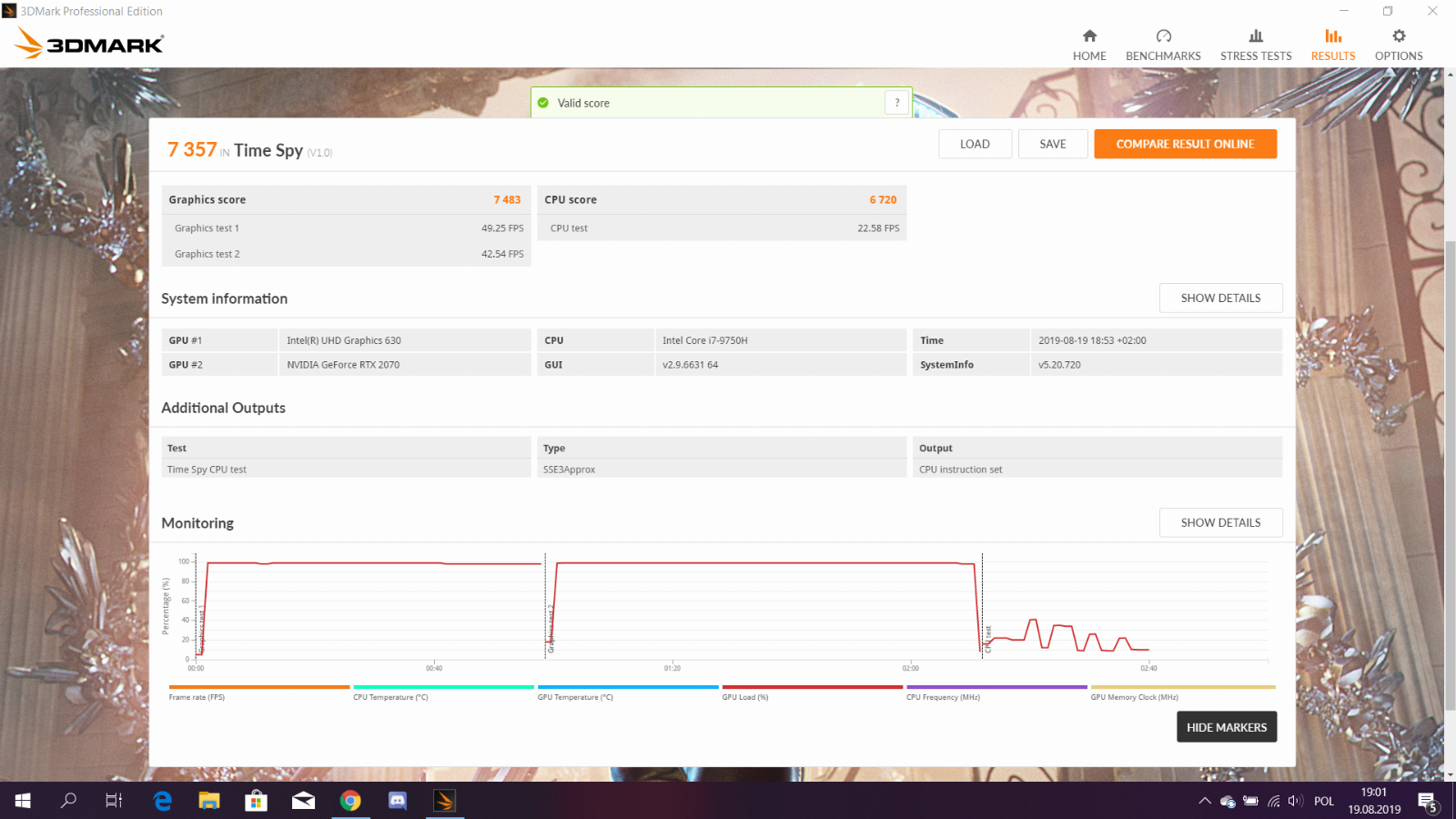
Task: Open Windows search from taskbar
Action: point(68,801)
